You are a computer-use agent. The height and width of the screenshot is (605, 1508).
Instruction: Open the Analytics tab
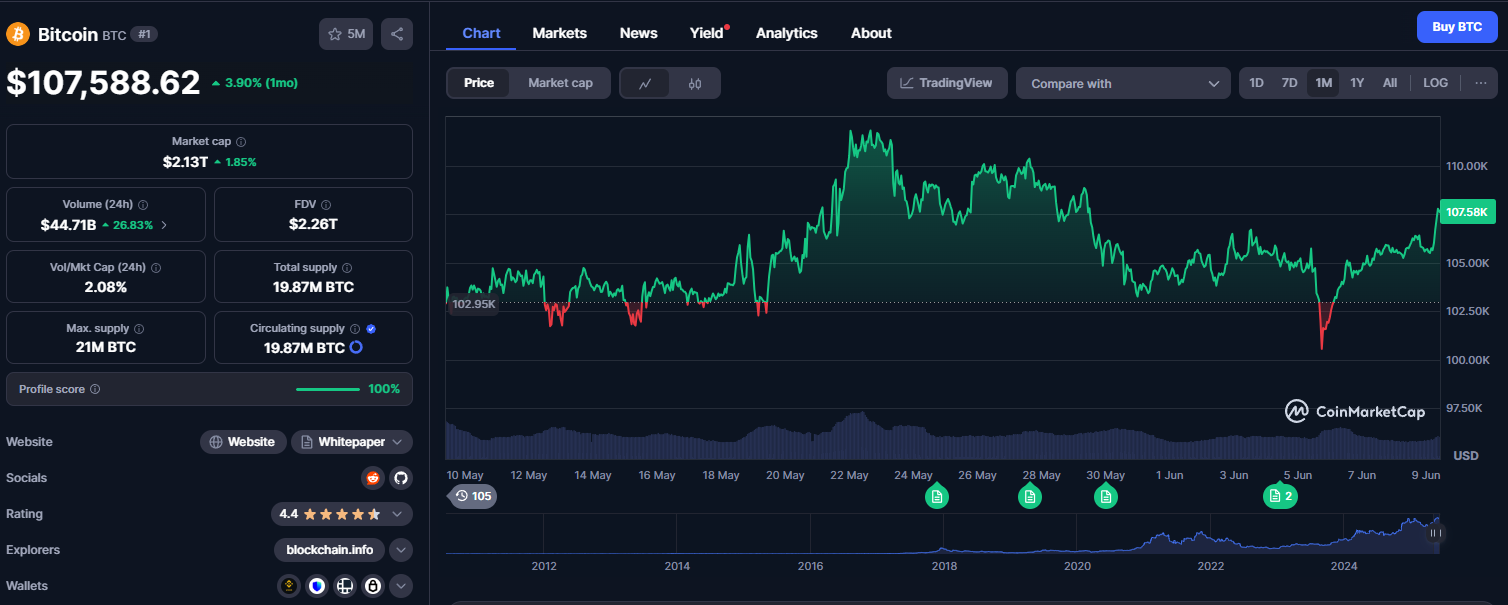787,33
